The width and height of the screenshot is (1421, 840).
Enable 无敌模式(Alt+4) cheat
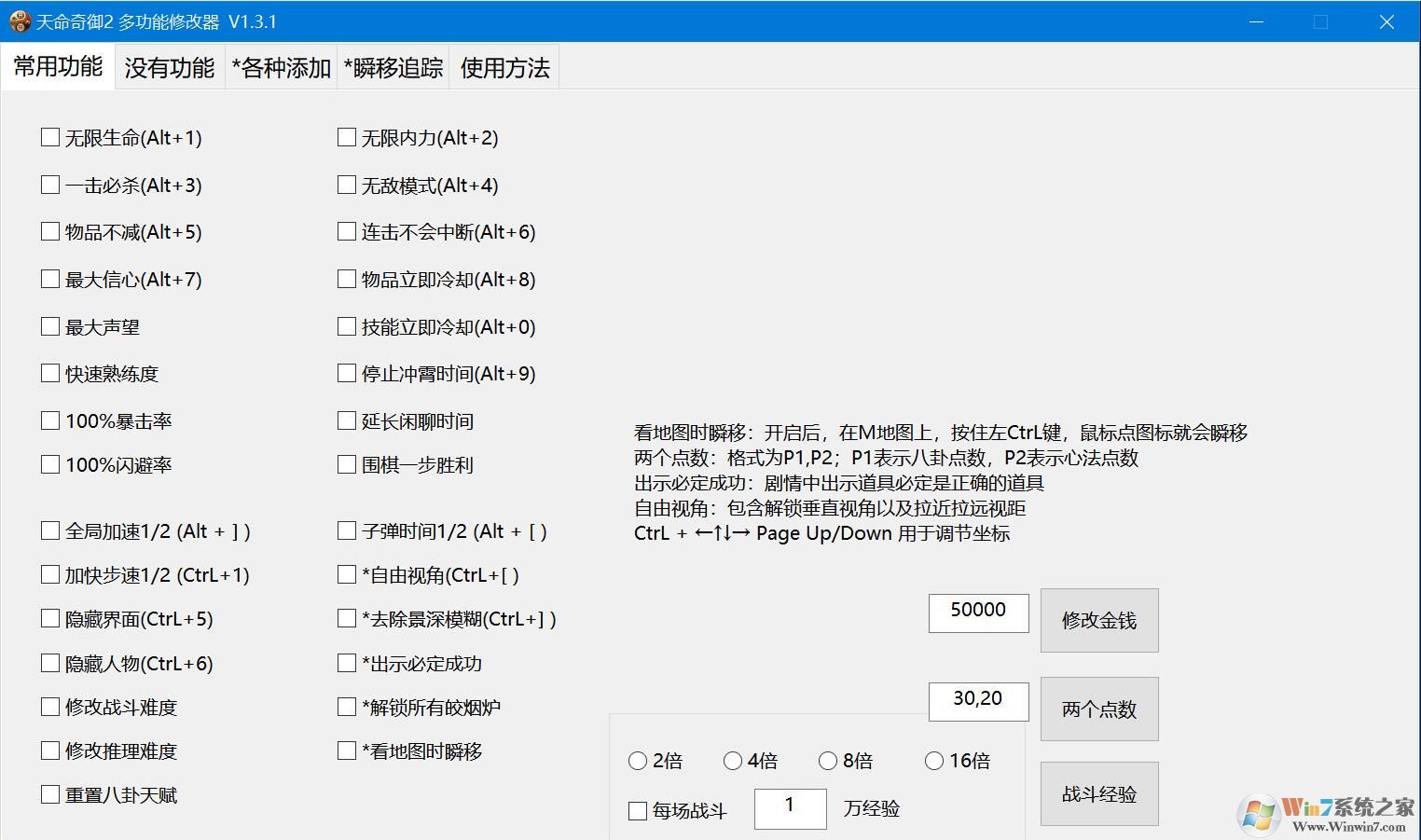pos(346,184)
